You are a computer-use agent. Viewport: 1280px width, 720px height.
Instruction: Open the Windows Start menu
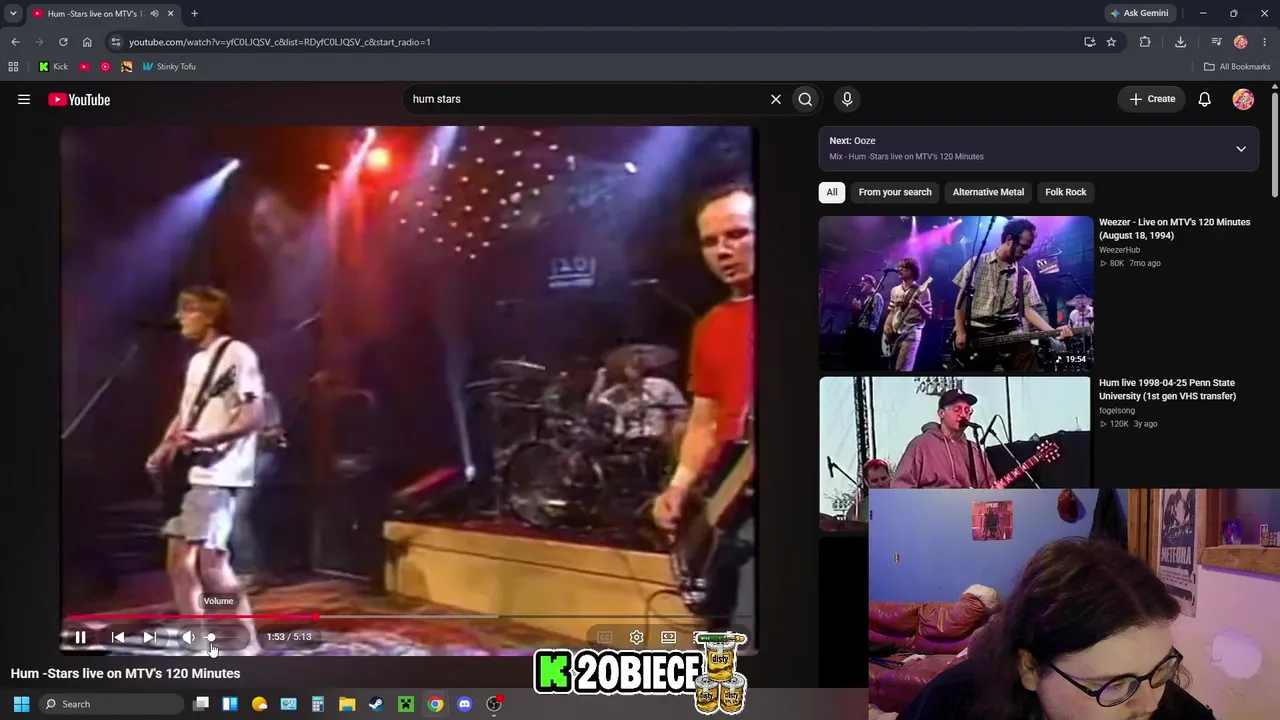pyautogui.click(x=21, y=704)
